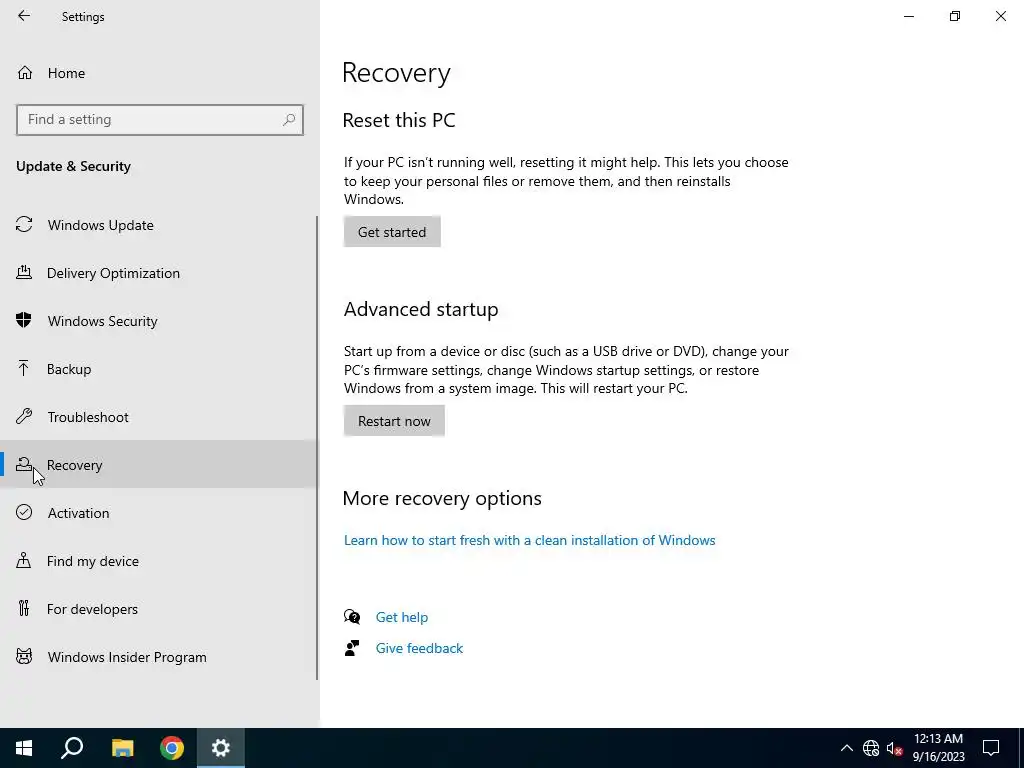Screen dimensions: 1024x768
Task: Open For developers settings
Action: pos(92,609)
